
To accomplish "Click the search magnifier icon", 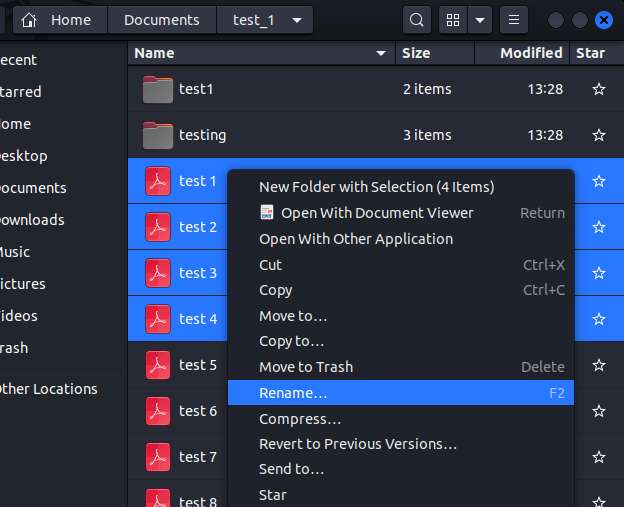I will tap(418, 20).
